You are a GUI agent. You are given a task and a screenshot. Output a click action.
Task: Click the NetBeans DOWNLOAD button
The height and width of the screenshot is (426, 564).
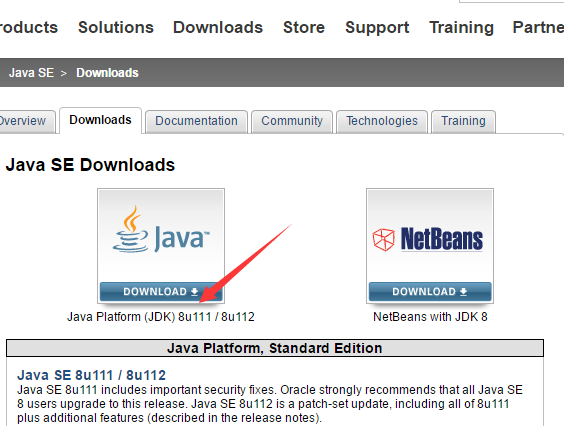(430, 291)
